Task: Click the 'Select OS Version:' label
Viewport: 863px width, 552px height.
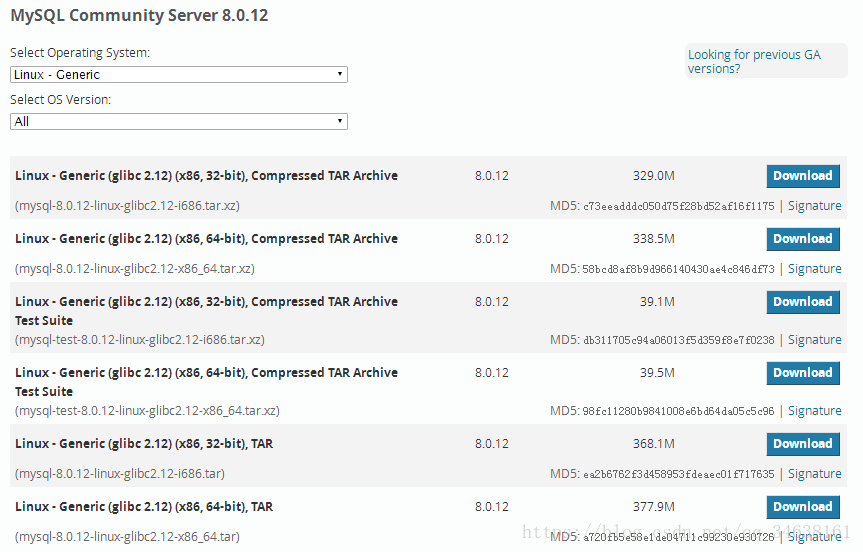Action: pos(61,100)
